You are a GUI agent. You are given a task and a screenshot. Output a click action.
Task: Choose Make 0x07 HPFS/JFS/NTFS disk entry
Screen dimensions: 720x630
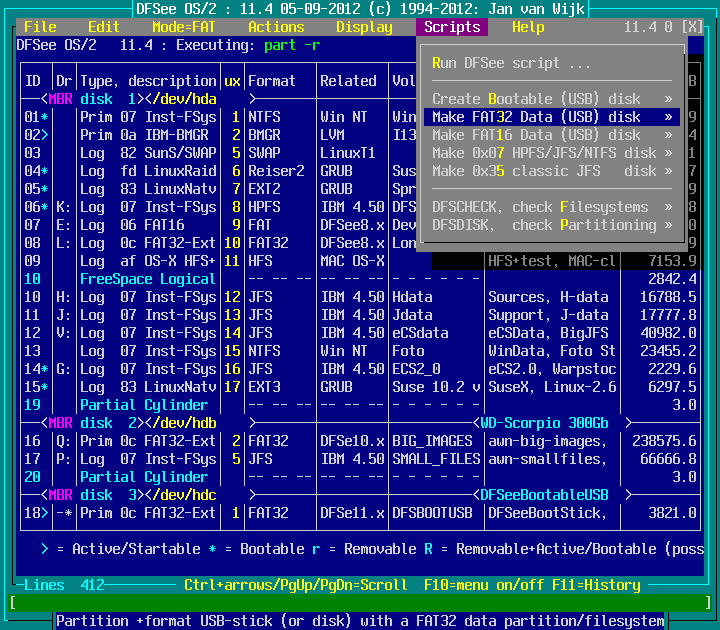point(551,153)
